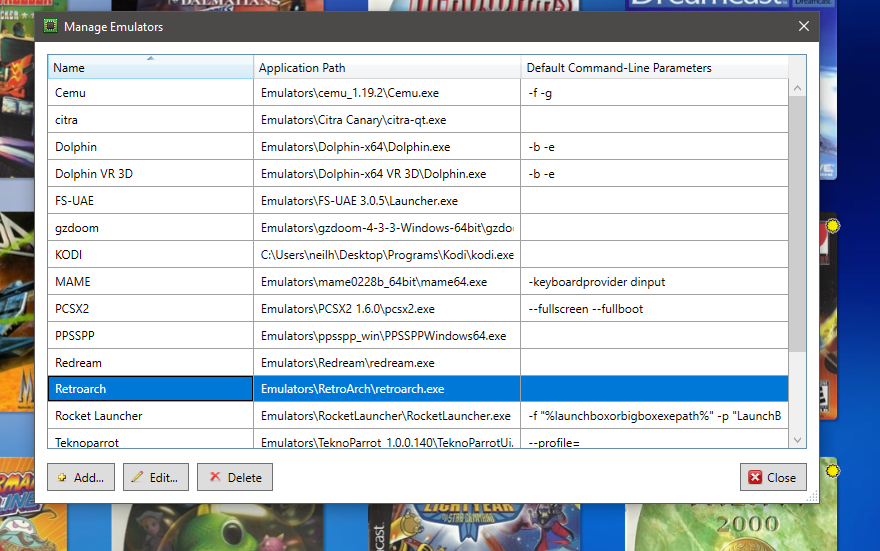This screenshot has height=551, width=880.
Task: Select the citra emulator row
Action: click(x=418, y=120)
